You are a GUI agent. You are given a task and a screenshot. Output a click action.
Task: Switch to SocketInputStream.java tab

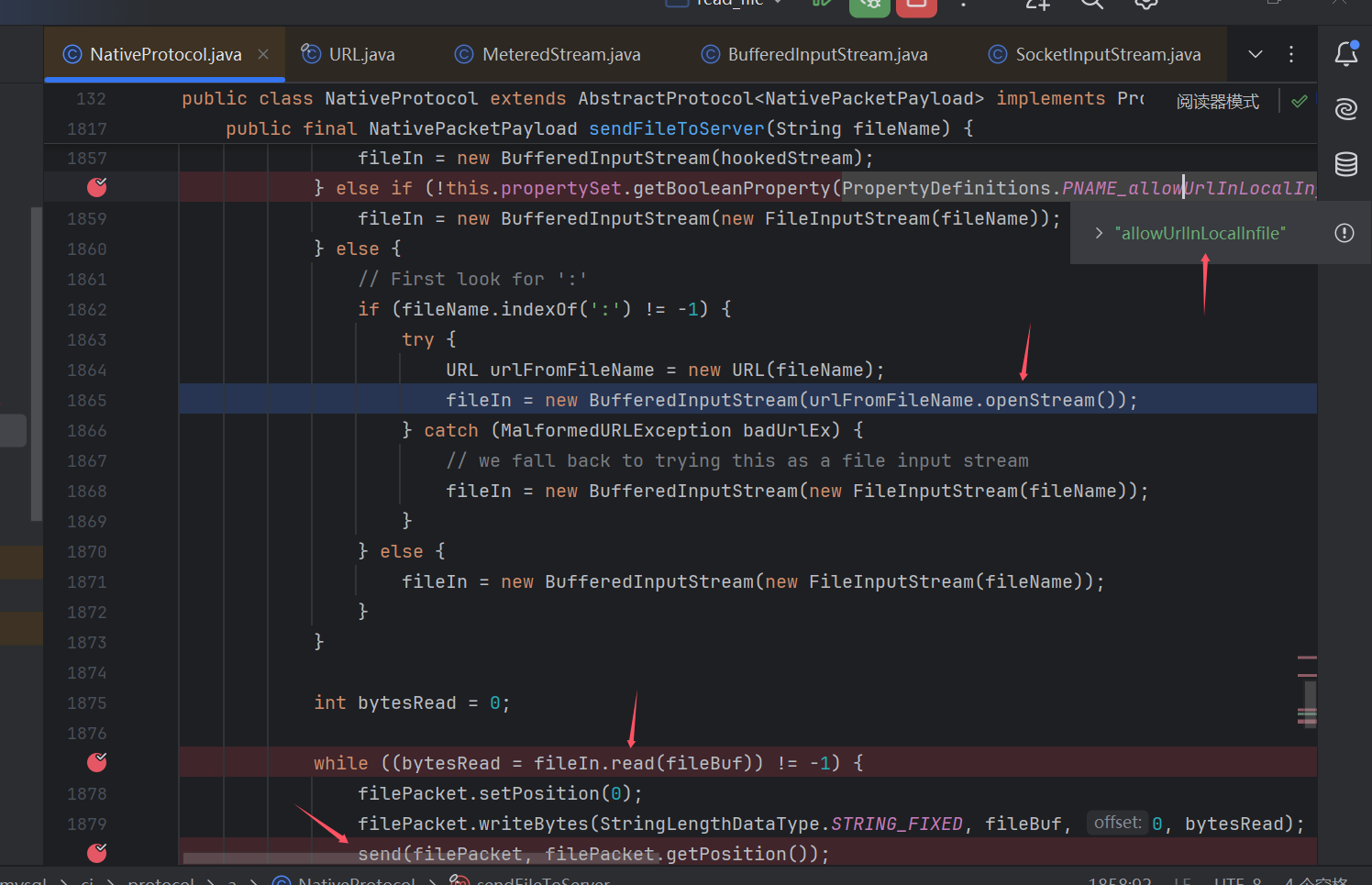(1095, 54)
